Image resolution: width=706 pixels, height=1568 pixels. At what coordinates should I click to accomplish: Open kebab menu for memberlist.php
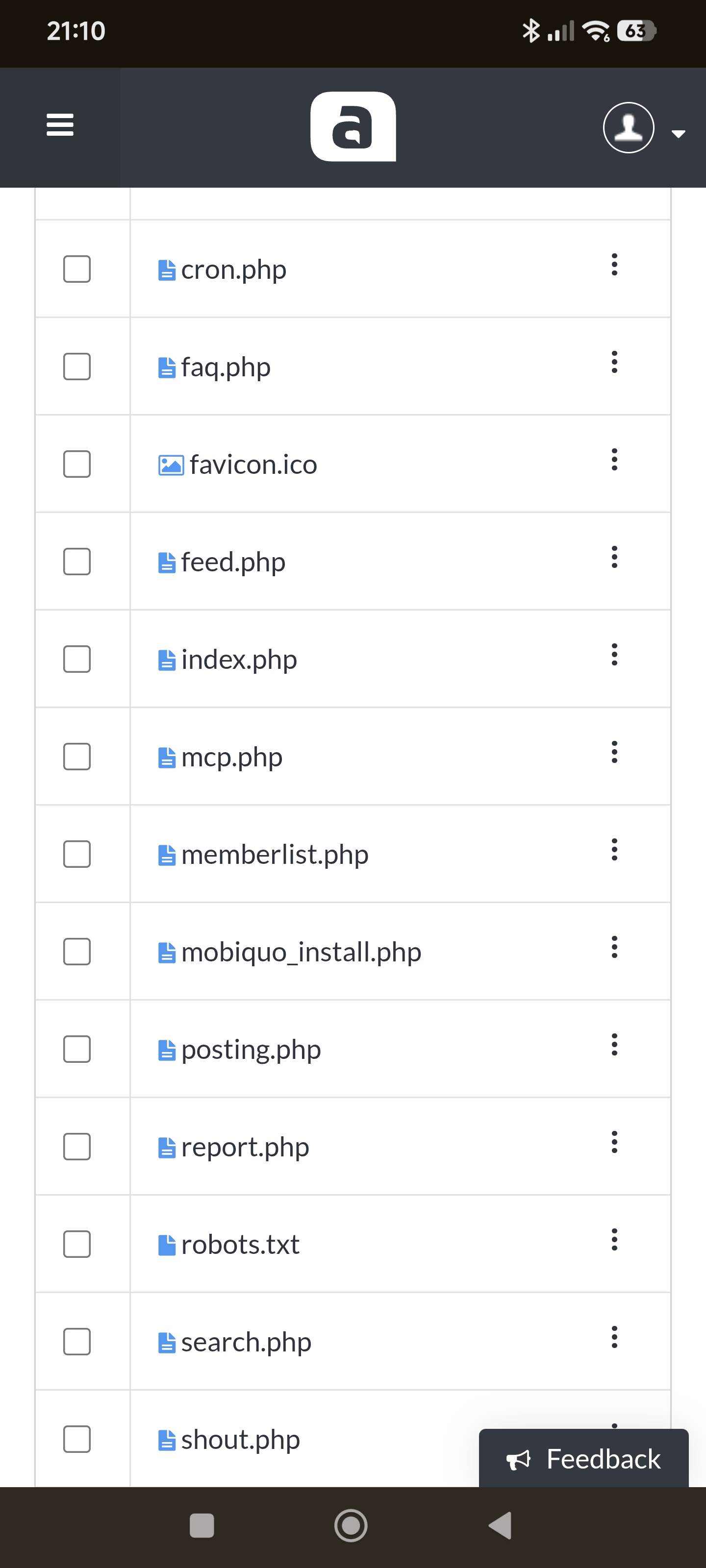[x=614, y=850]
